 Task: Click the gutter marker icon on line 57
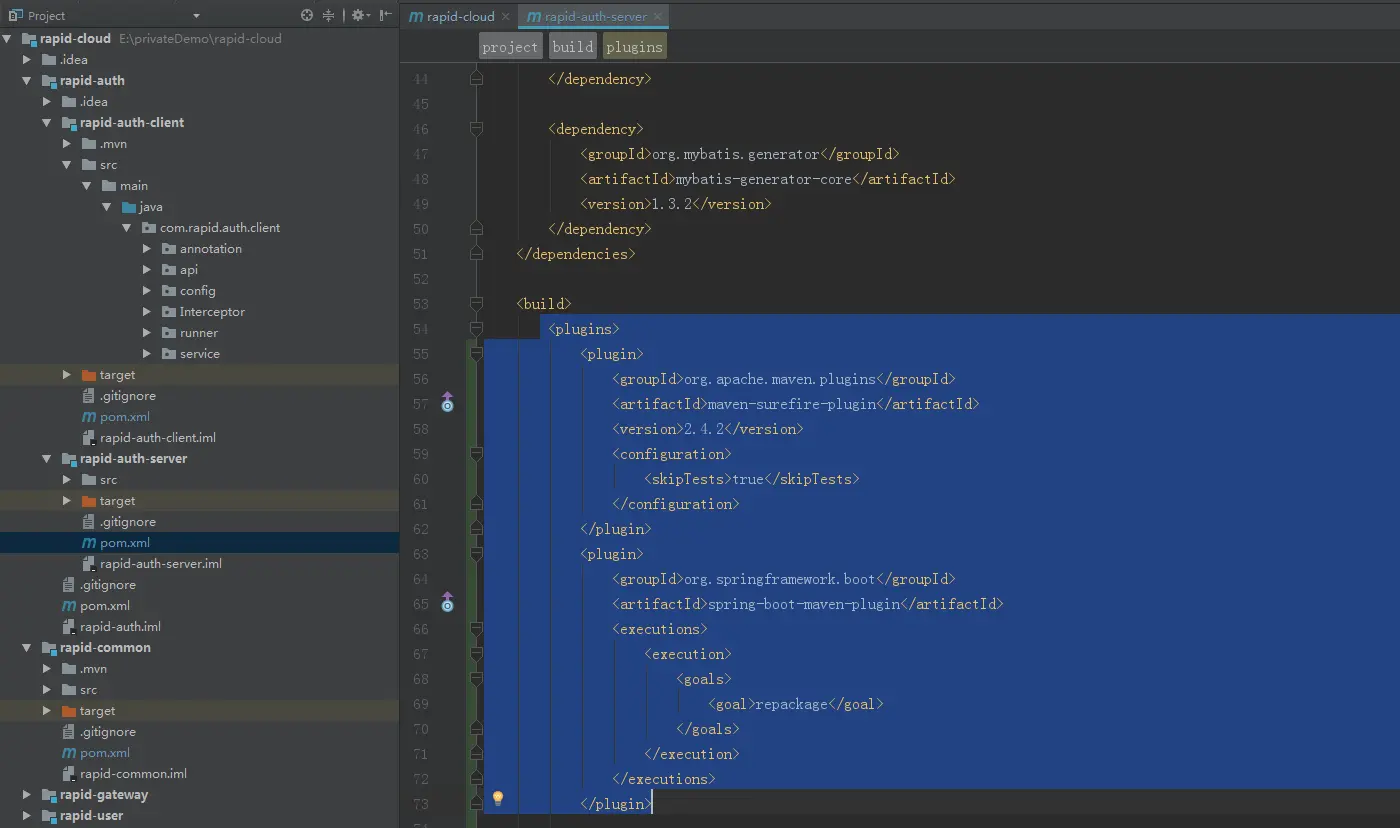point(447,403)
